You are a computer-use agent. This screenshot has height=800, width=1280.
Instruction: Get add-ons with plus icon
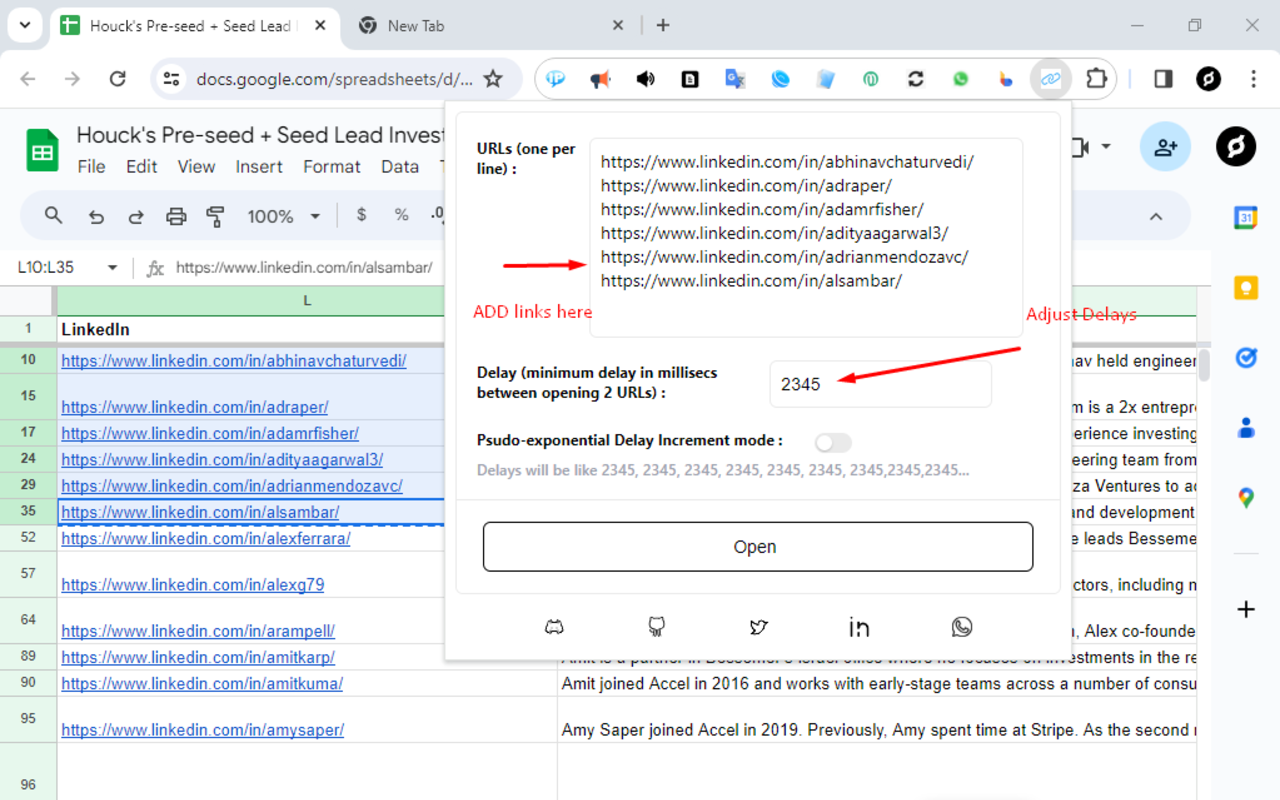[x=1246, y=609]
